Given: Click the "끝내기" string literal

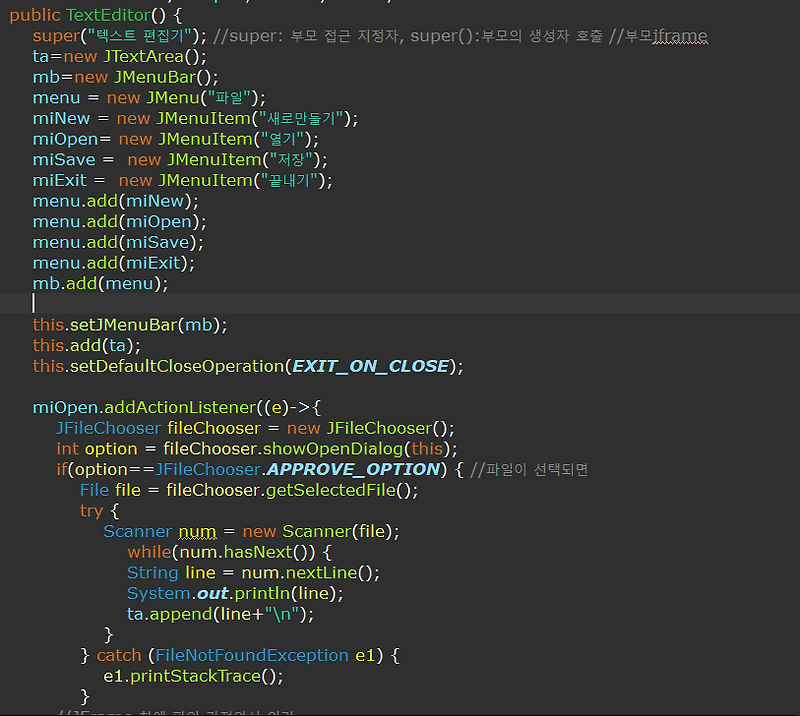Looking at the screenshot, I should [x=289, y=180].
